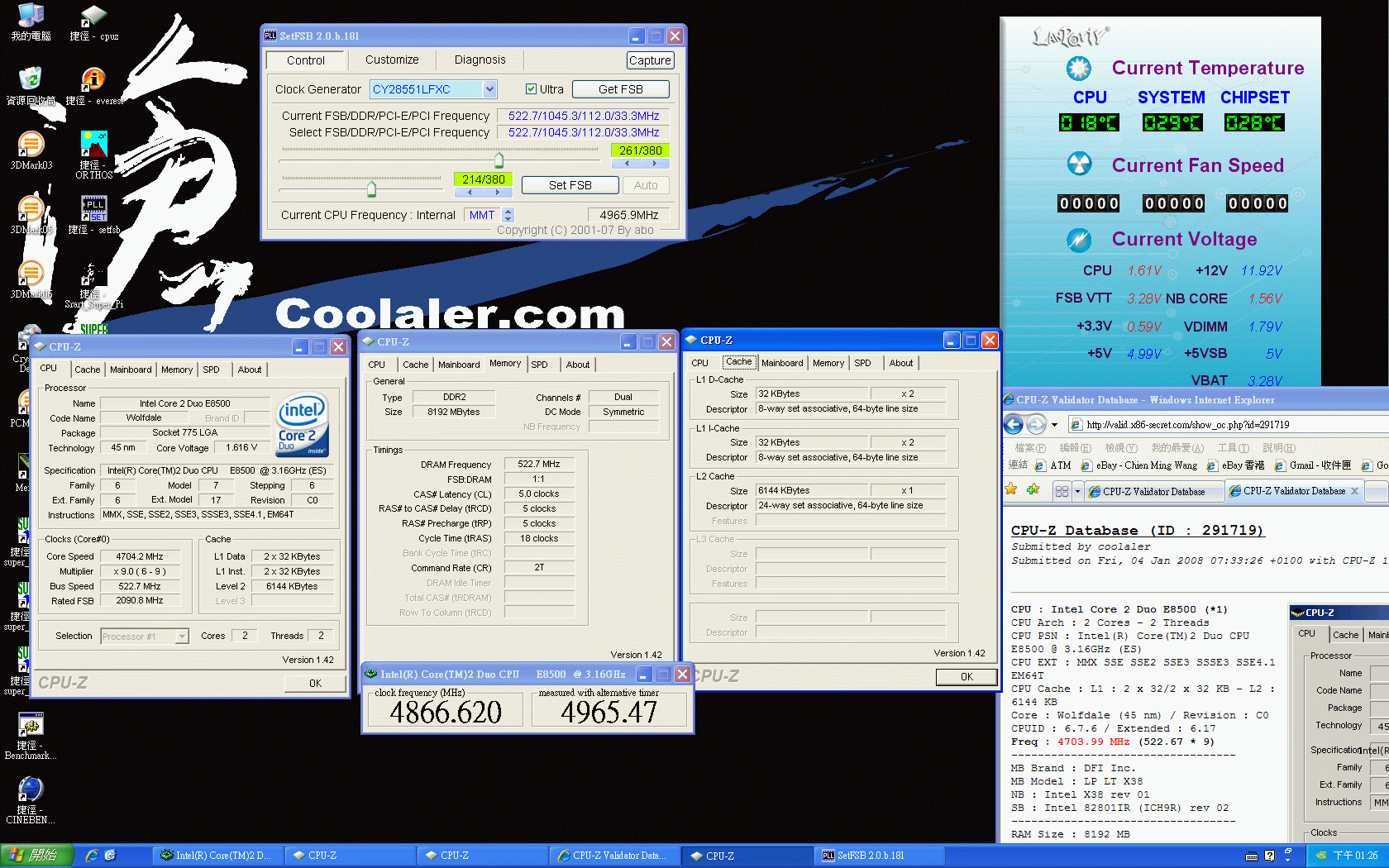Viewport: 1389px width, 868px height.
Task: Open the 工具(T) menu in Internet Explorer
Action: coord(1233,448)
